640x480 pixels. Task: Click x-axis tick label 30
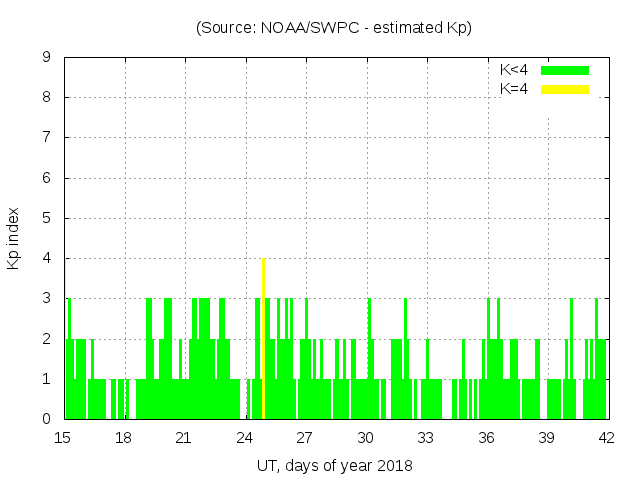(x=365, y=437)
